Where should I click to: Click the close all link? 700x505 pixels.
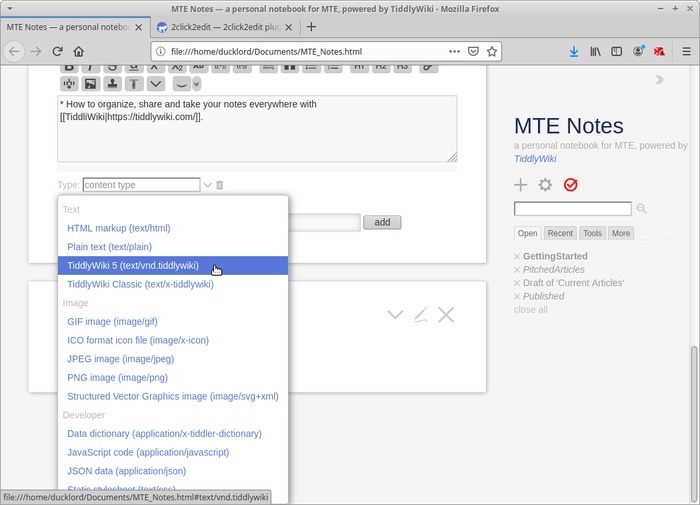530,310
